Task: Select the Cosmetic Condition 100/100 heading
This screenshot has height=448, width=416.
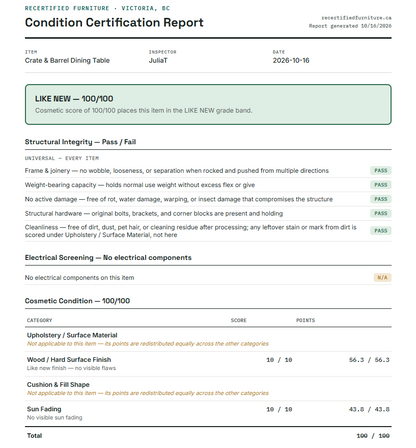Action: 77,301
